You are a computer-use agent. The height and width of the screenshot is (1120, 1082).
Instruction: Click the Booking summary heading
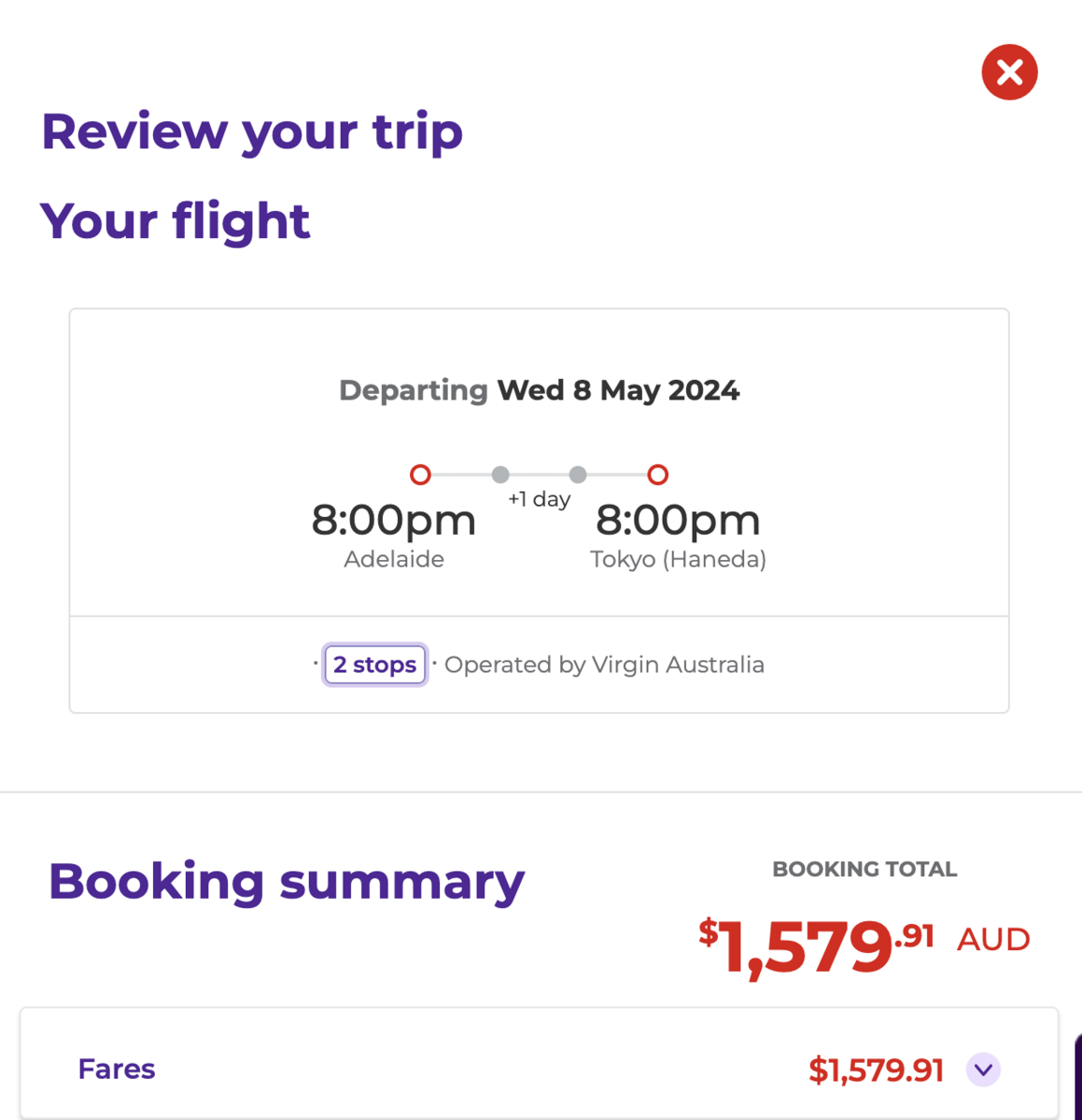point(287,882)
